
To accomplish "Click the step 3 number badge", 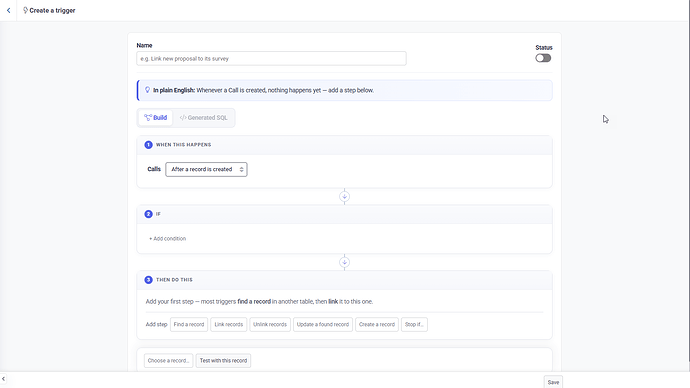I will click(148, 280).
